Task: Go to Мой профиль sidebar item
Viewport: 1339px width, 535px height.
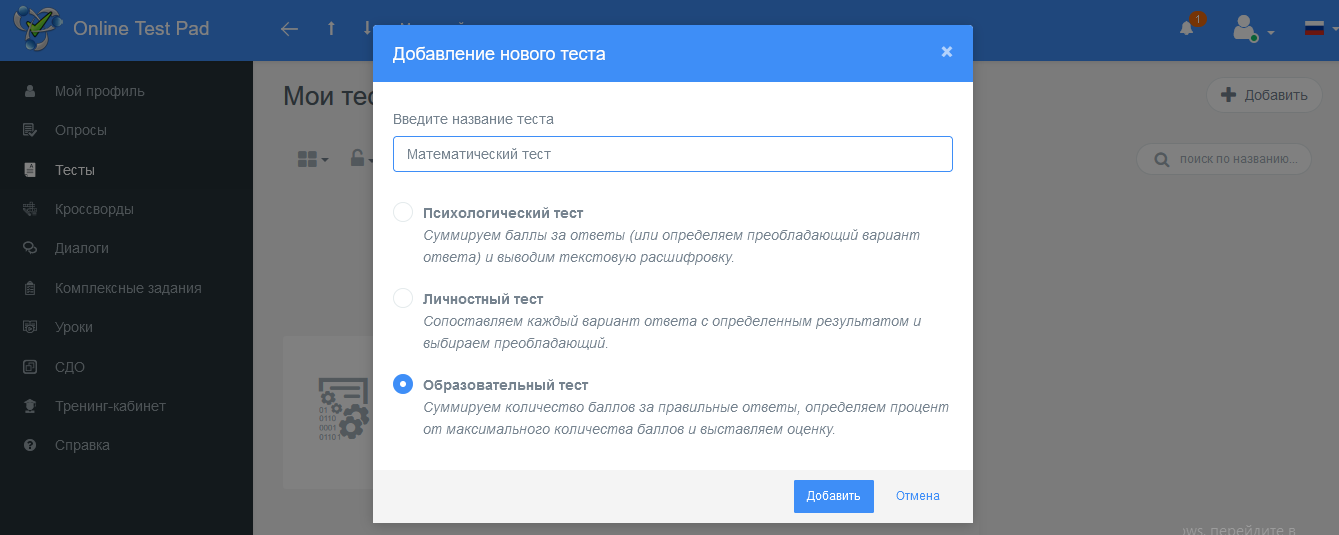Action: (99, 91)
